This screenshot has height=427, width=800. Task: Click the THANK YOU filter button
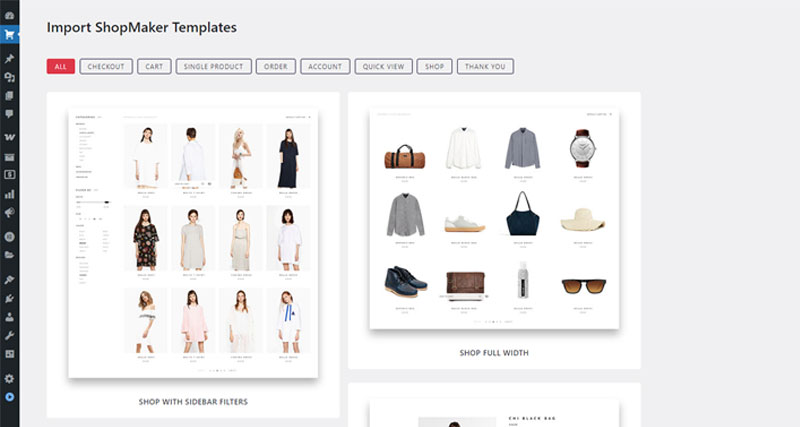coord(485,67)
